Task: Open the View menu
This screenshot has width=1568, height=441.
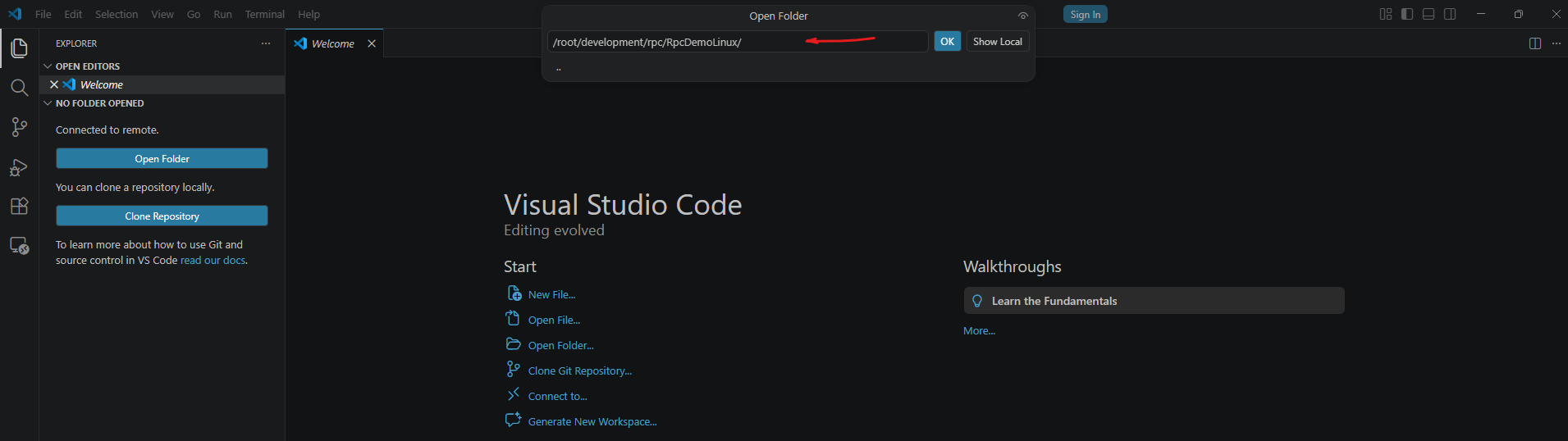Action: [162, 14]
